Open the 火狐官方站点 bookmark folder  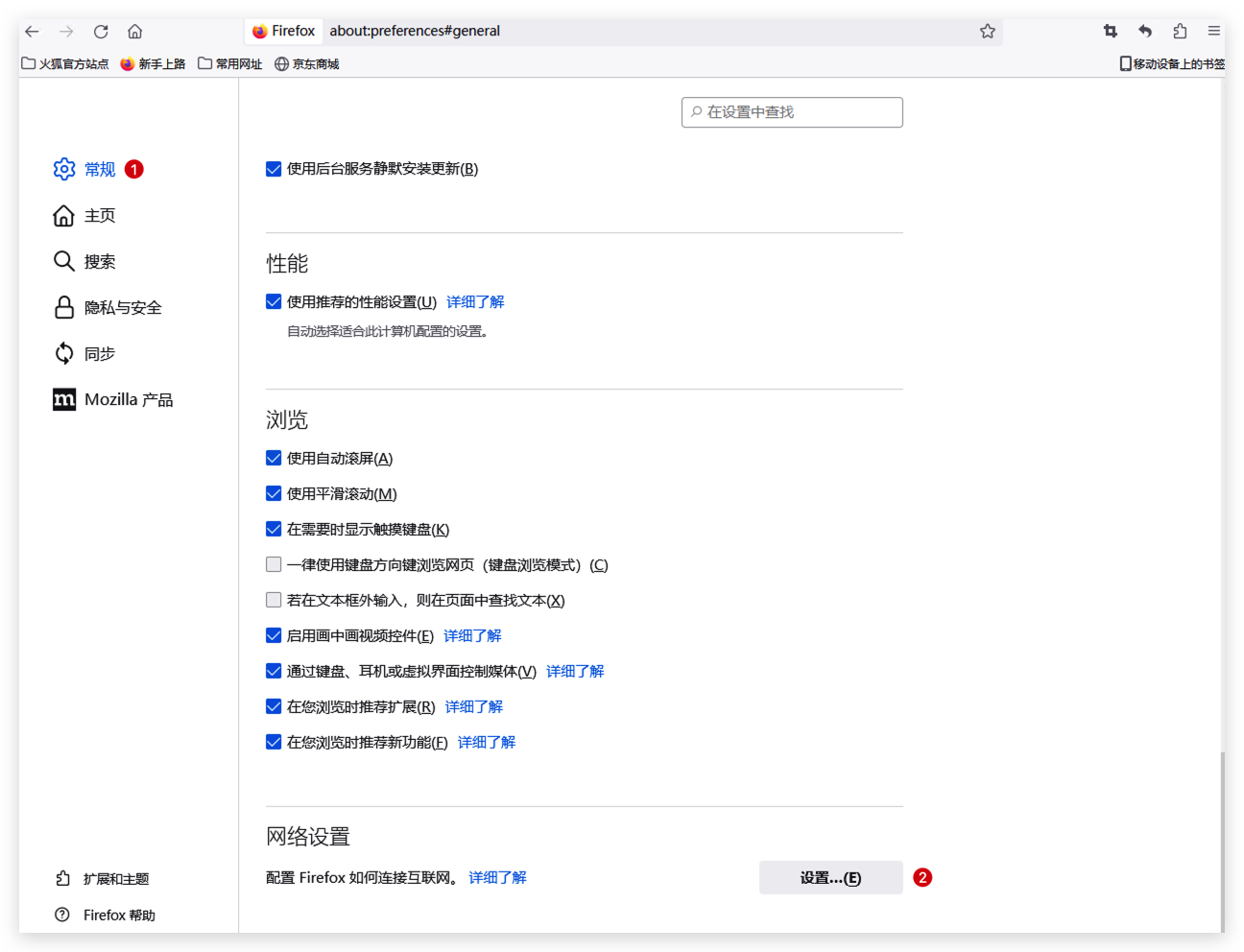pyautogui.click(x=65, y=64)
